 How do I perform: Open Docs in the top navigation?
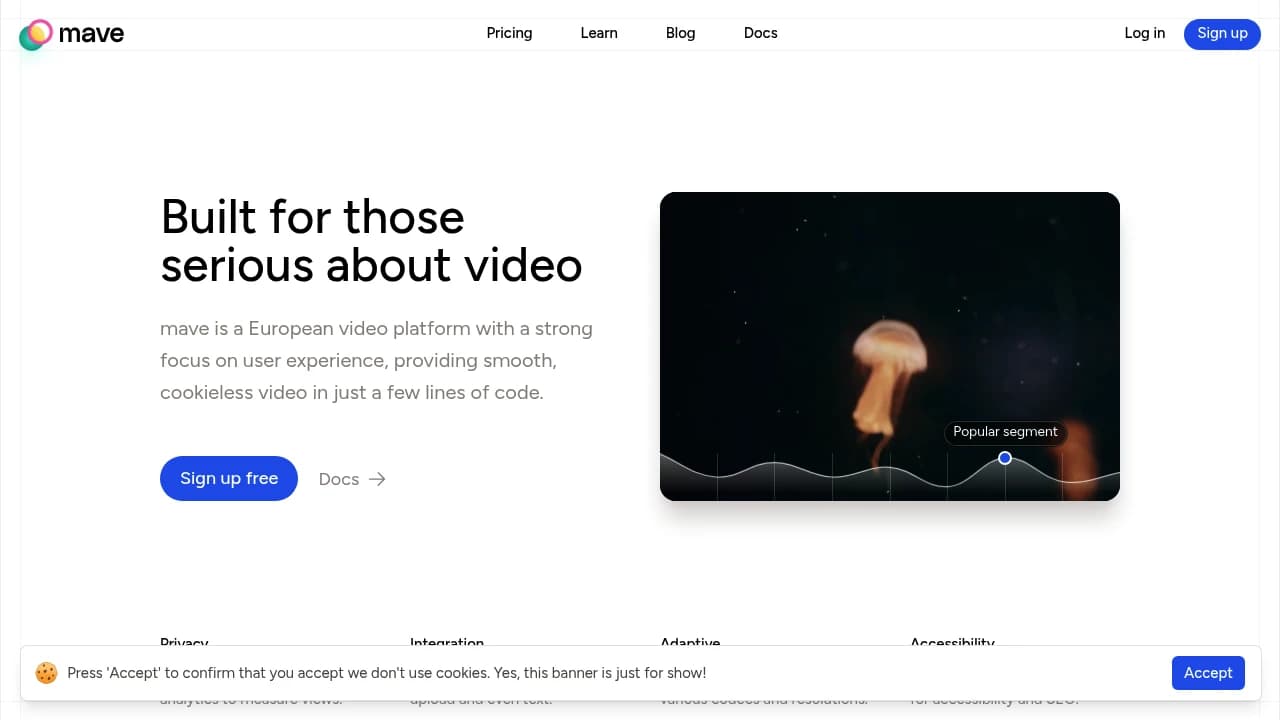click(760, 33)
